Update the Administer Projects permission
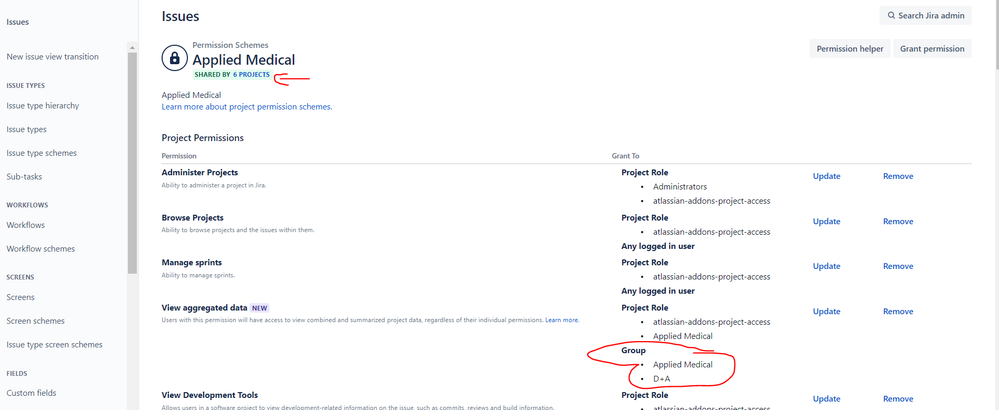 [x=826, y=176]
